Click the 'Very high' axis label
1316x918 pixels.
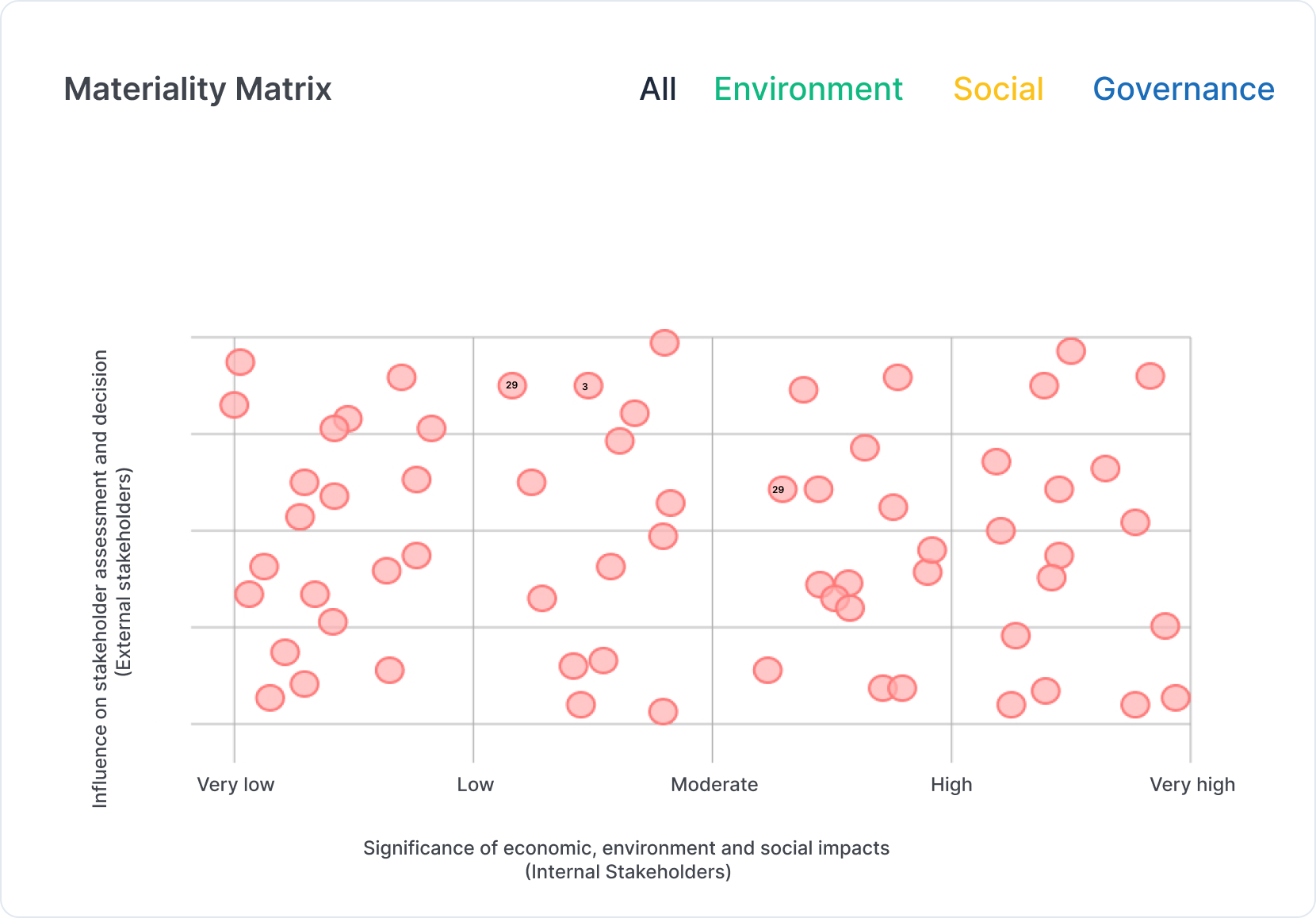pos(1192,785)
